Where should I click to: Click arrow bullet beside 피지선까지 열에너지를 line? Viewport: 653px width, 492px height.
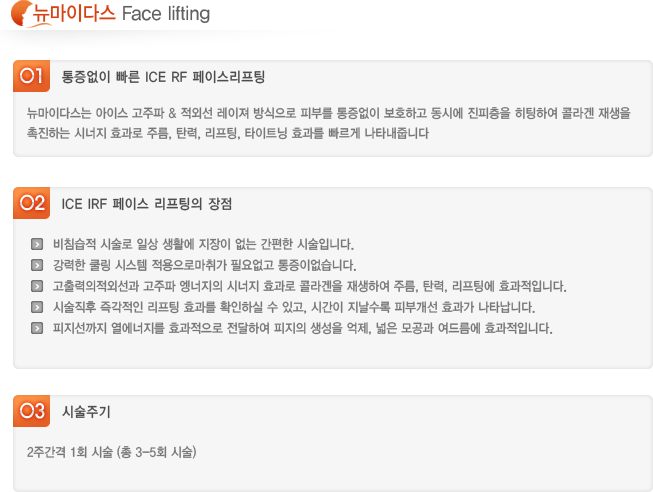pos(37,328)
